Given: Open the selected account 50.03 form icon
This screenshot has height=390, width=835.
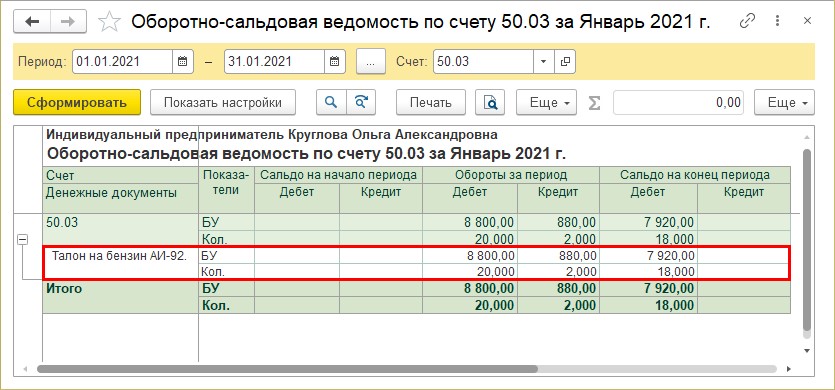Looking at the screenshot, I should (x=565, y=61).
